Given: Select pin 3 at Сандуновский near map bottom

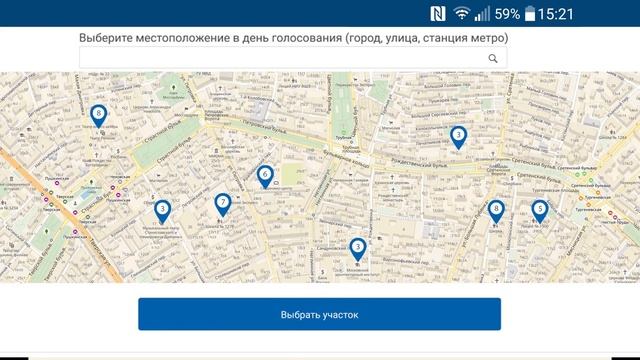Looking at the screenshot, I should click(358, 249).
